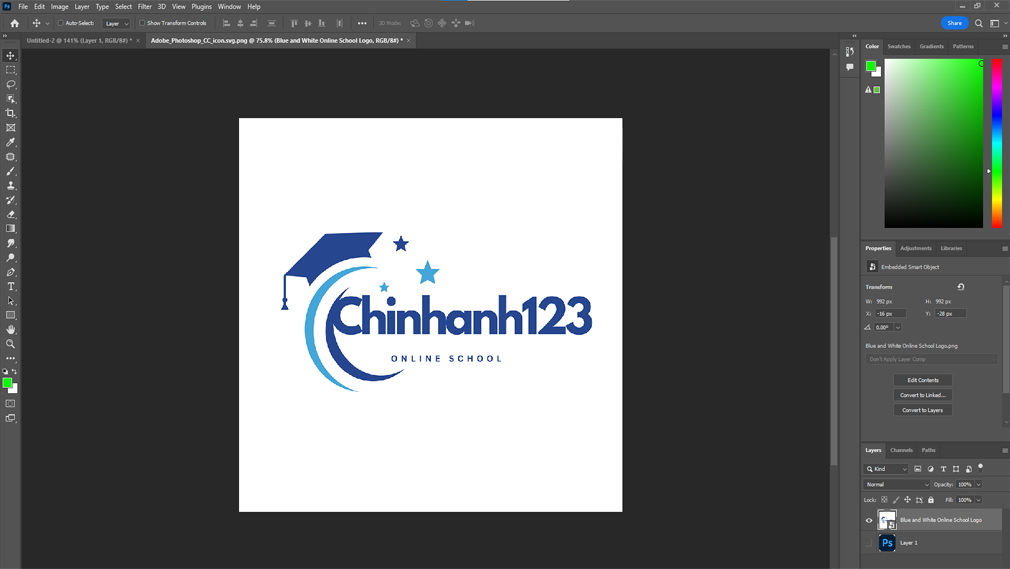The width and height of the screenshot is (1010, 569).
Task: Open the Plugins menu
Action: pyautogui.click(x=202, y=6)
